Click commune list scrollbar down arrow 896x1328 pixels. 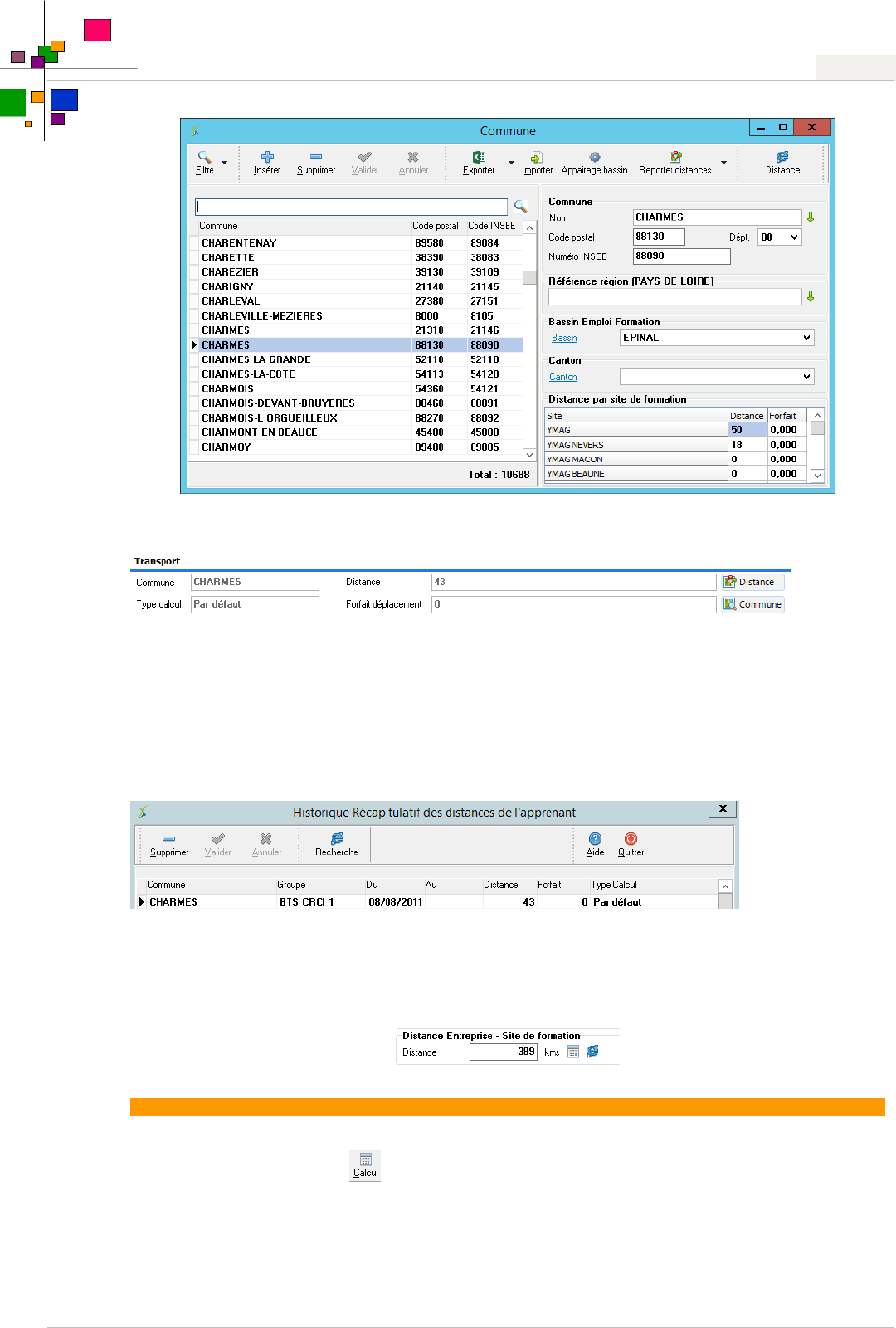[529, 455]
